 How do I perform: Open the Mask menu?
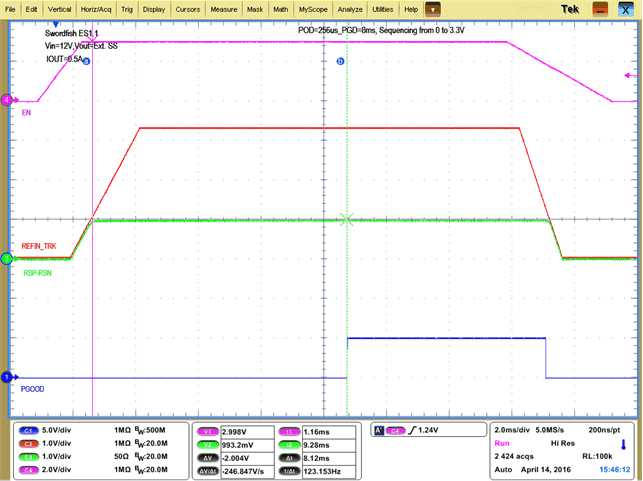pyautogui.click(x=255, y=9)
